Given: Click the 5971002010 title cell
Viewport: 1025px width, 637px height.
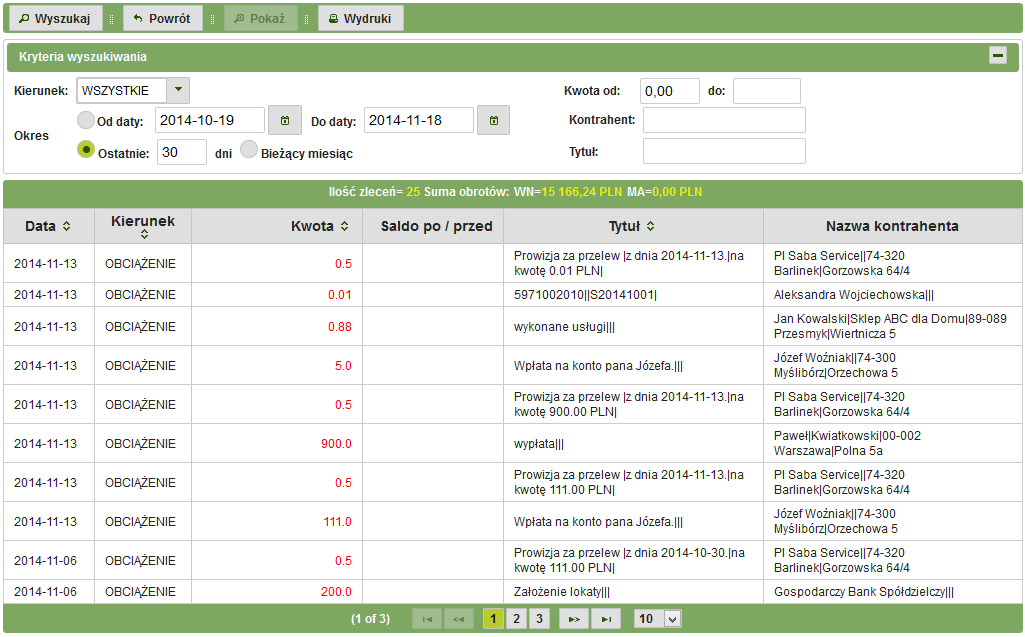Looking at the screenshot, I should coord(633,295).
